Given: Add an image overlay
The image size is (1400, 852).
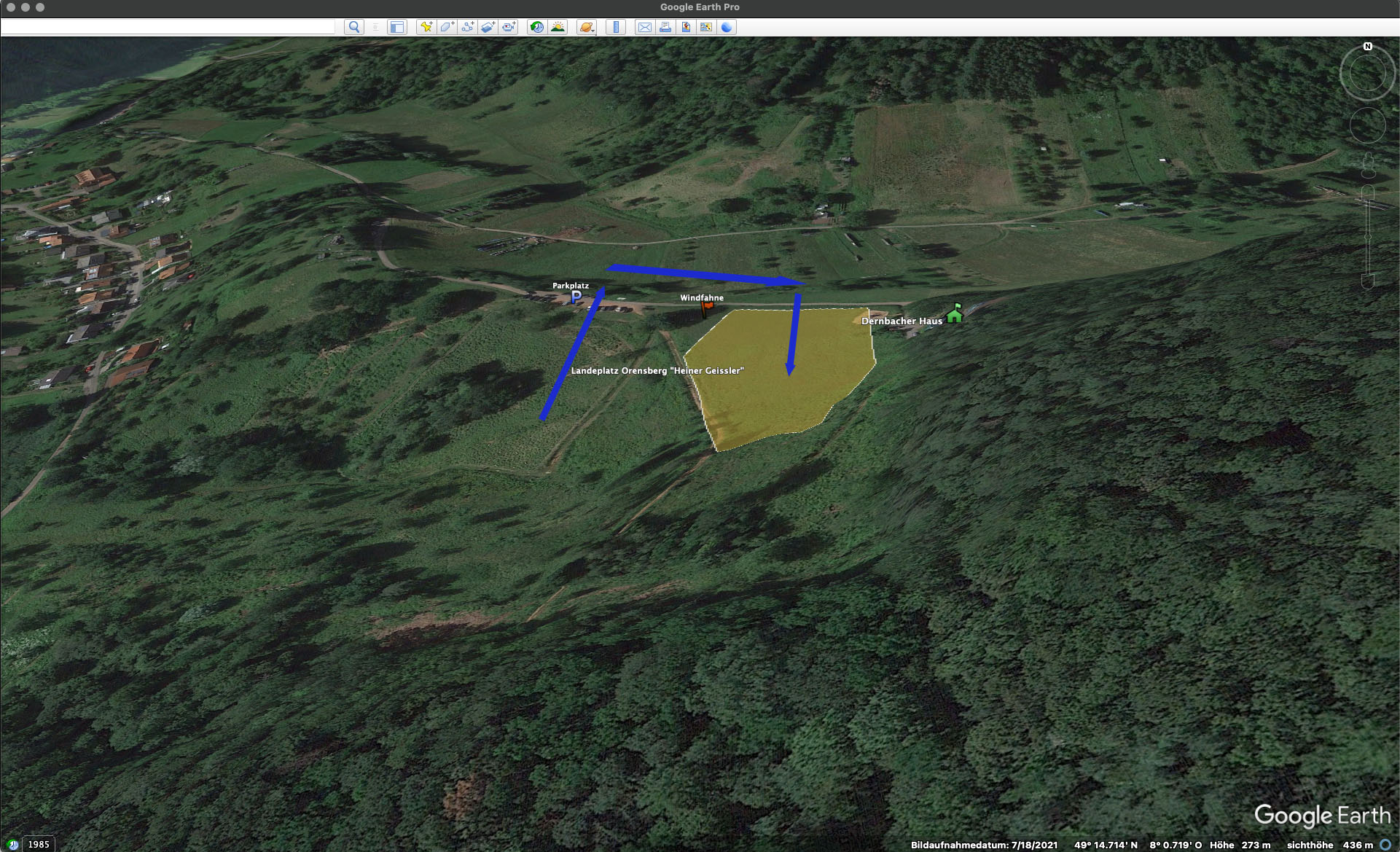Looking at the screenshot, I should tap(488, 27).
